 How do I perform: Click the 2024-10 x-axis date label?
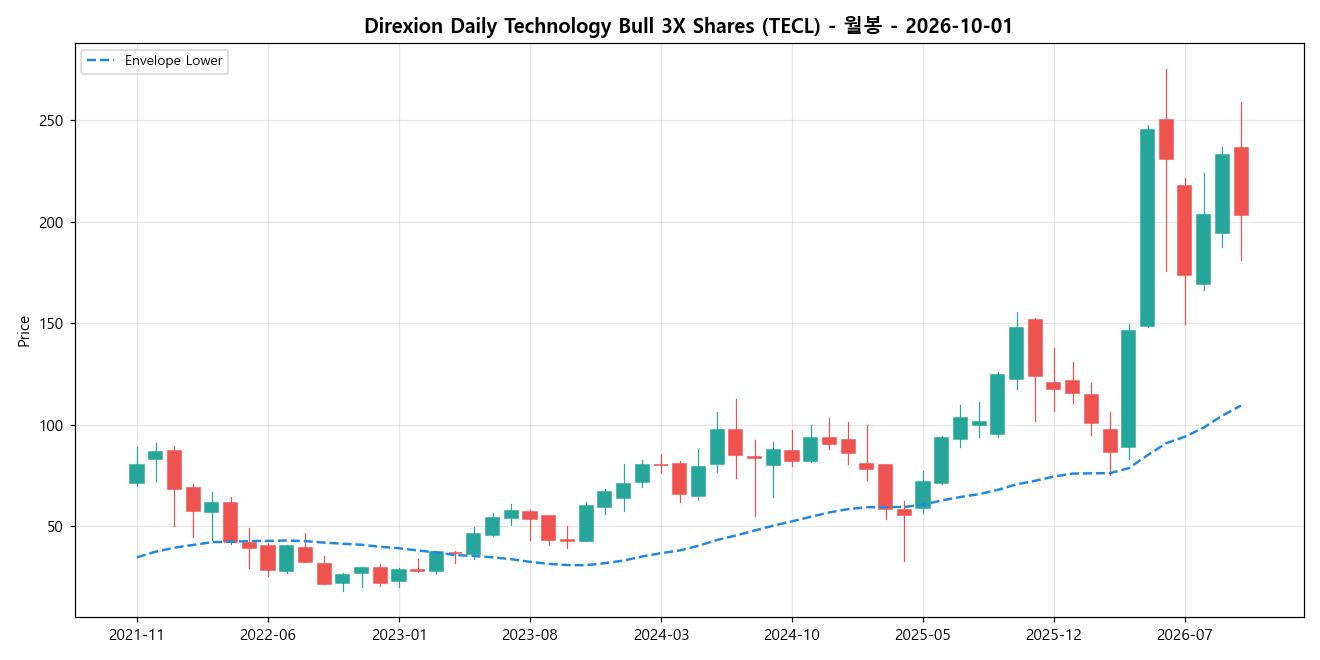[792, 635]
